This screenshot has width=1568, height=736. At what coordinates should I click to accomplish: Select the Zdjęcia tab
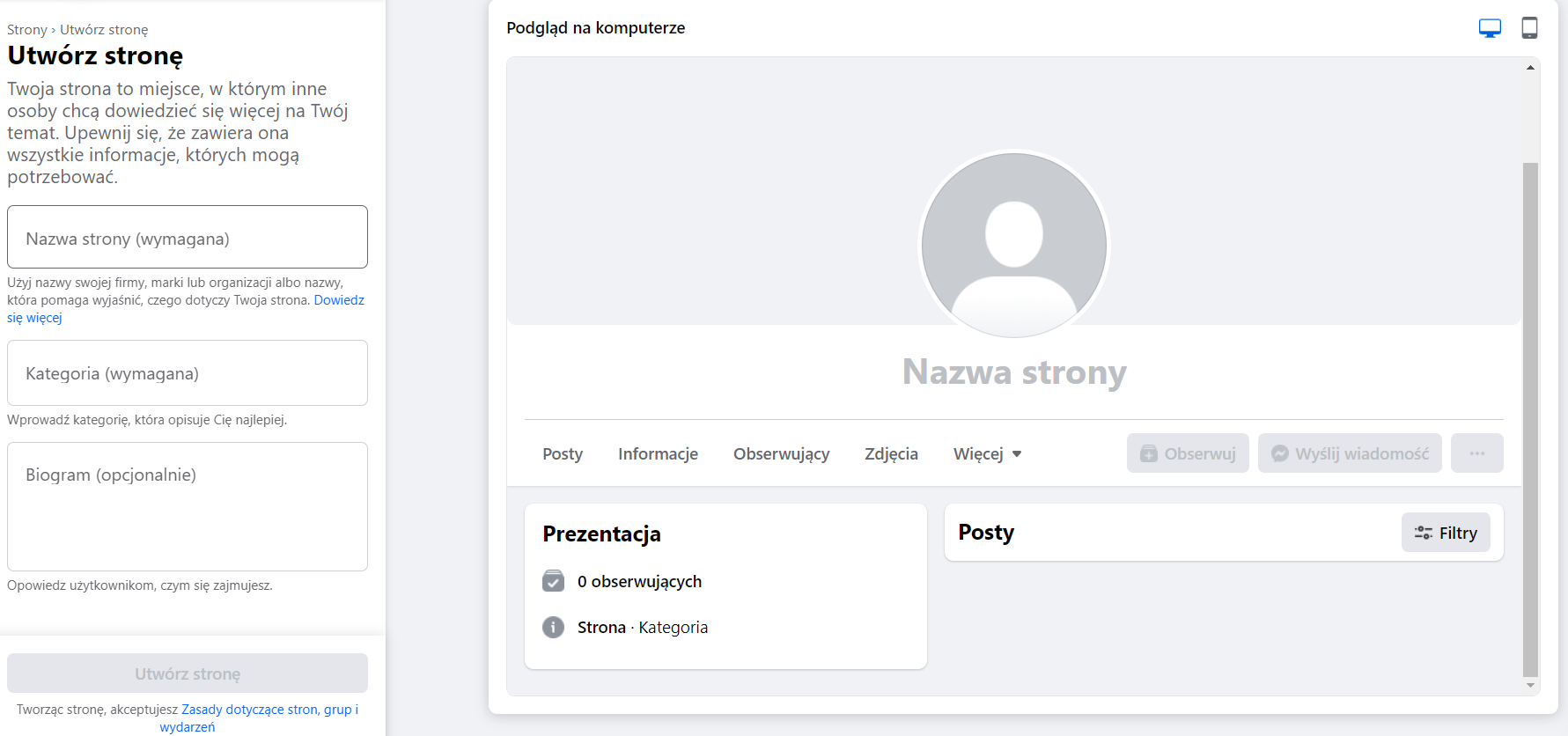891,453
